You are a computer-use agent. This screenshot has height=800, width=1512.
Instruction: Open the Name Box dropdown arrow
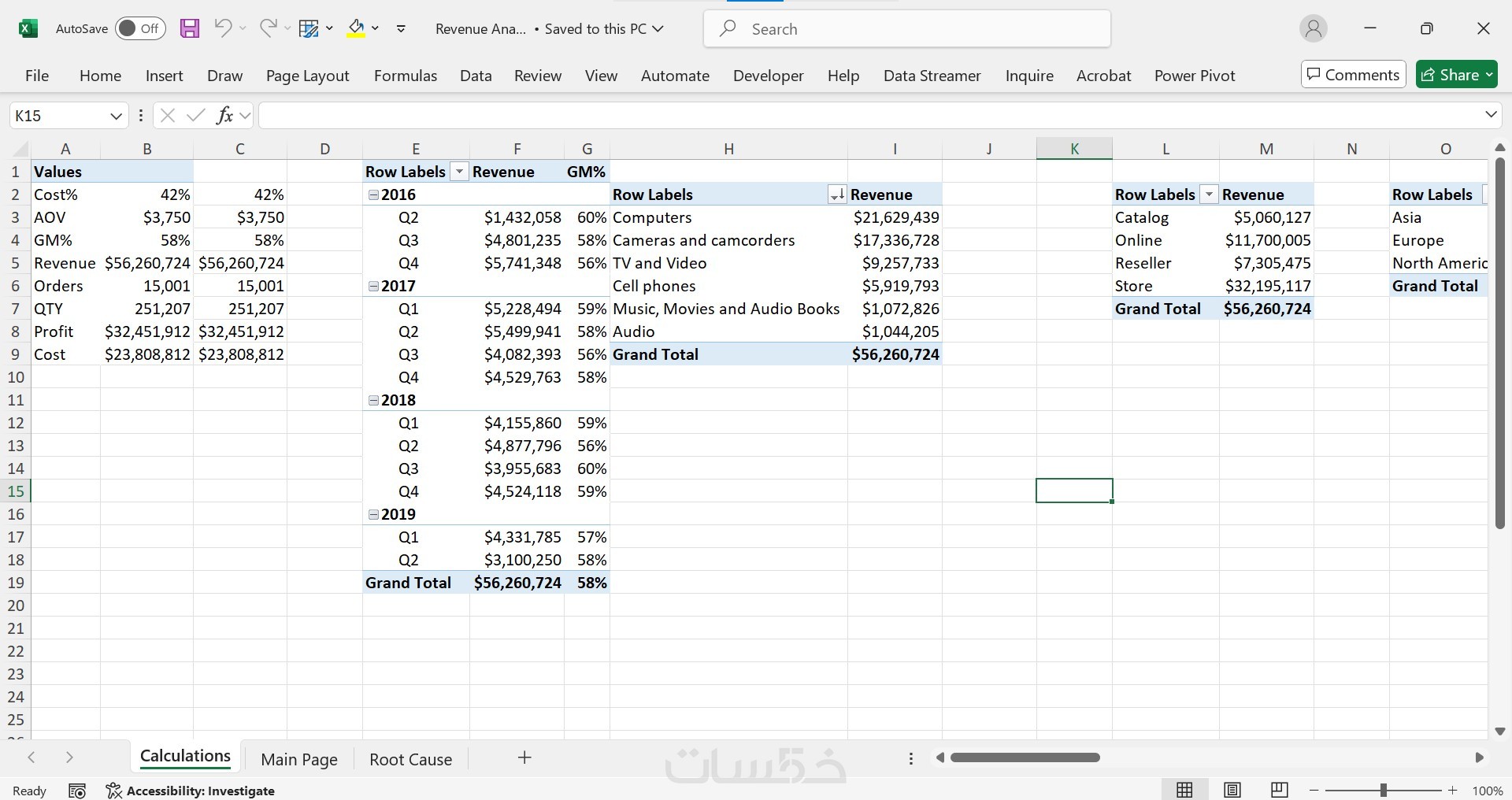click(x=116, y=116)
